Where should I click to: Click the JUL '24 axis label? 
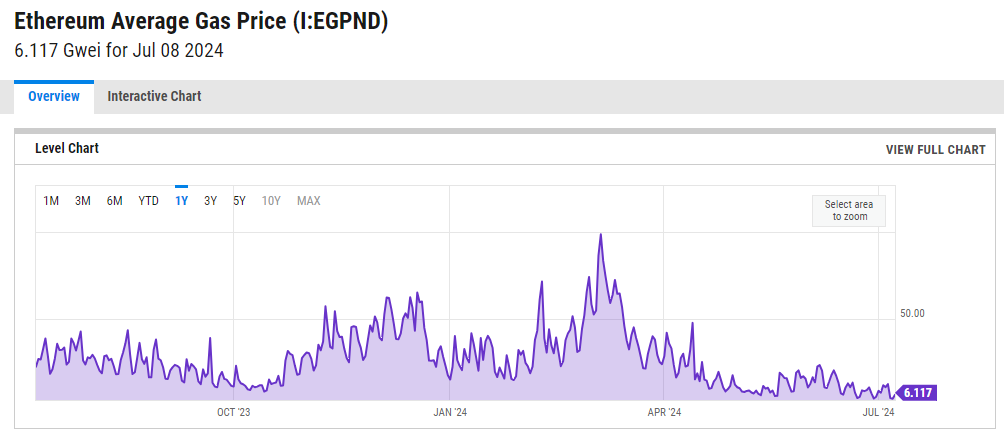[x=878, y=413]
